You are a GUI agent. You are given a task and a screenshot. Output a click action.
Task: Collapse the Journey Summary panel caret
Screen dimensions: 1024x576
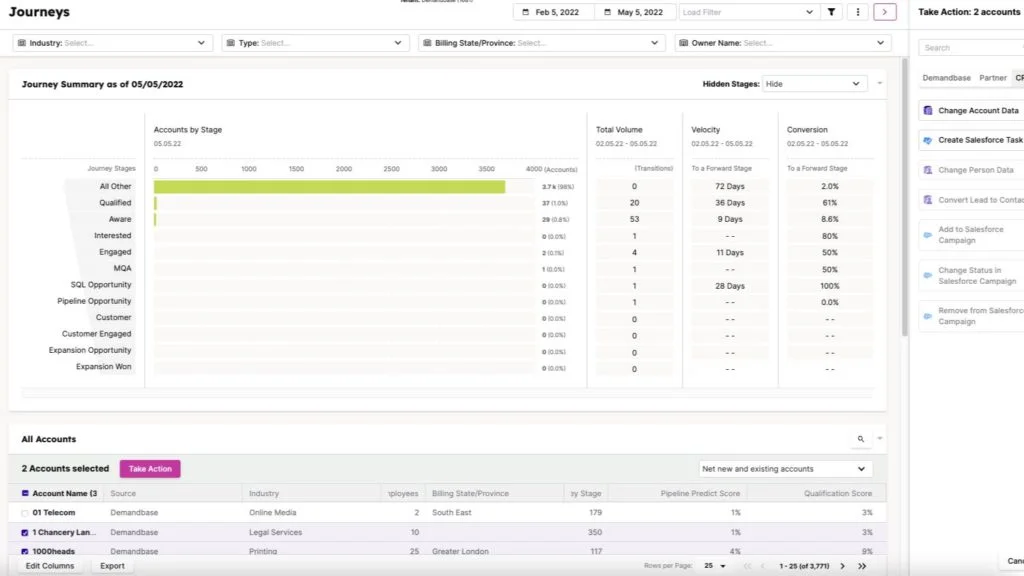[x=880, y=84]
